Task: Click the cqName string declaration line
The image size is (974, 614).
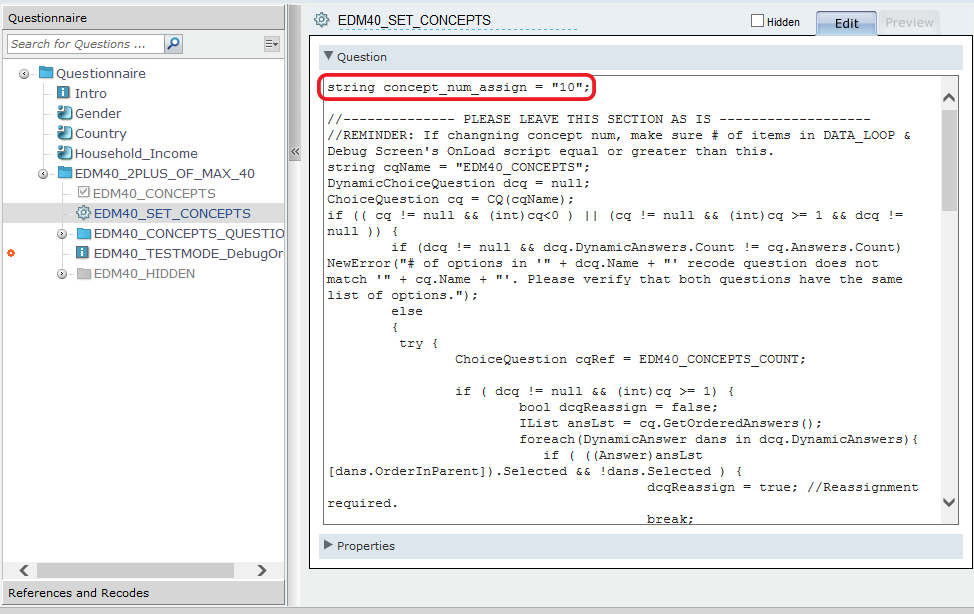Action: (458, 167)
